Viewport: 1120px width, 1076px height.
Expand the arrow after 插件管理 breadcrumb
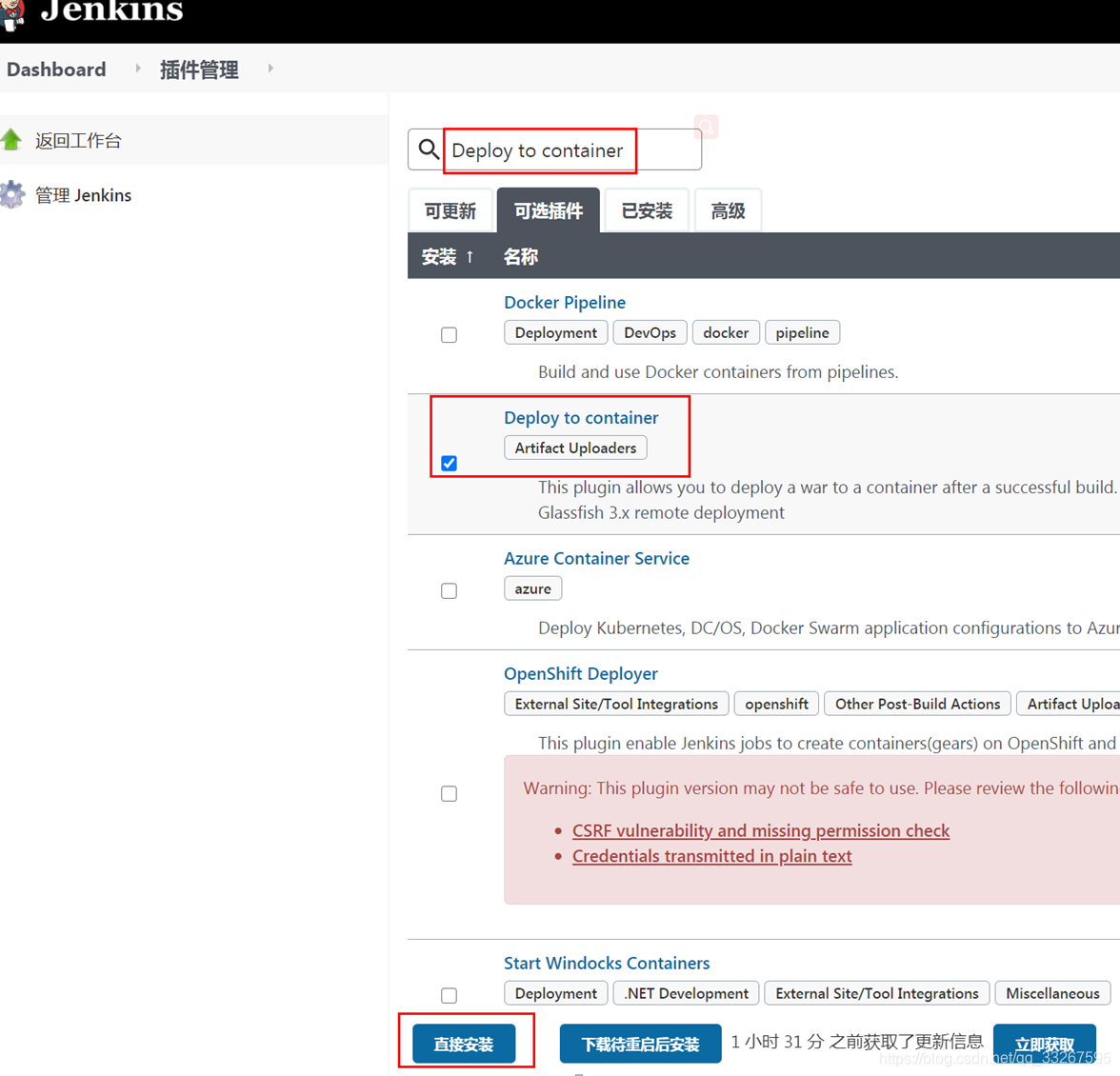click(270, 69)
